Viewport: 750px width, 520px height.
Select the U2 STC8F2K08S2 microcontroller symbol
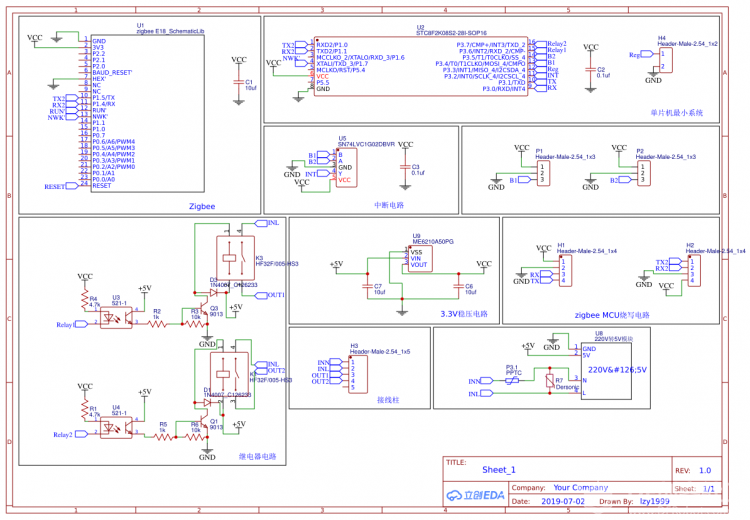421,66
